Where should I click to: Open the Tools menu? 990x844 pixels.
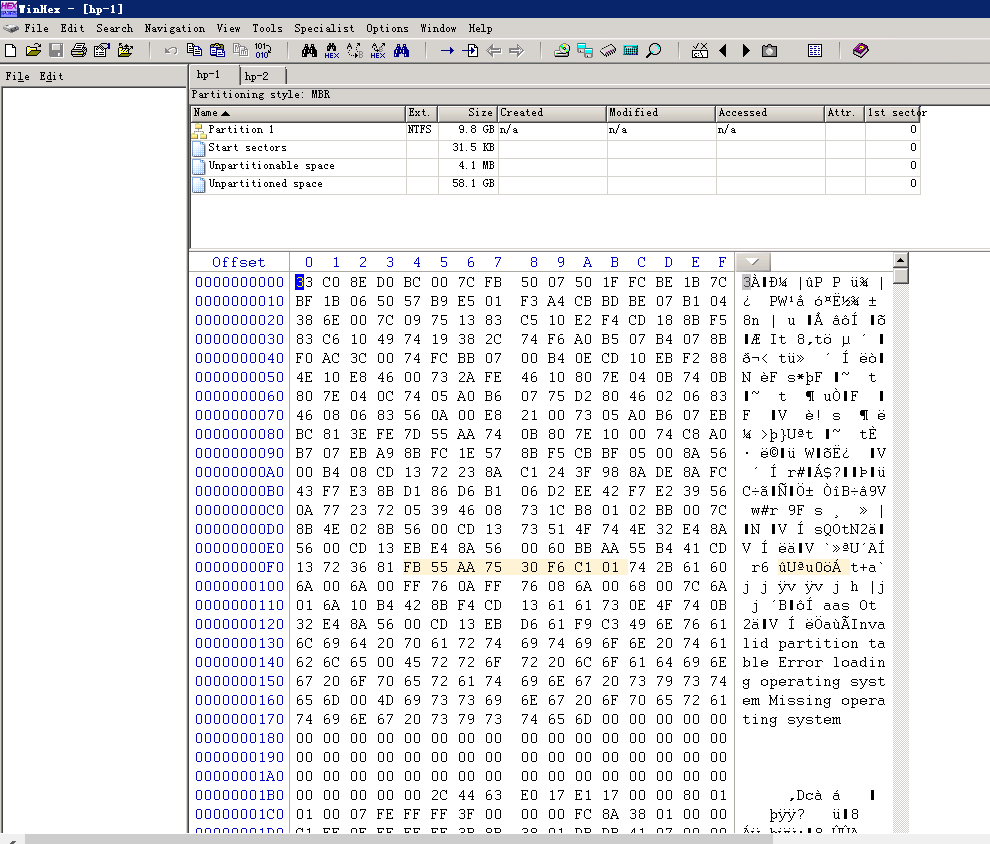click(268, 28)
